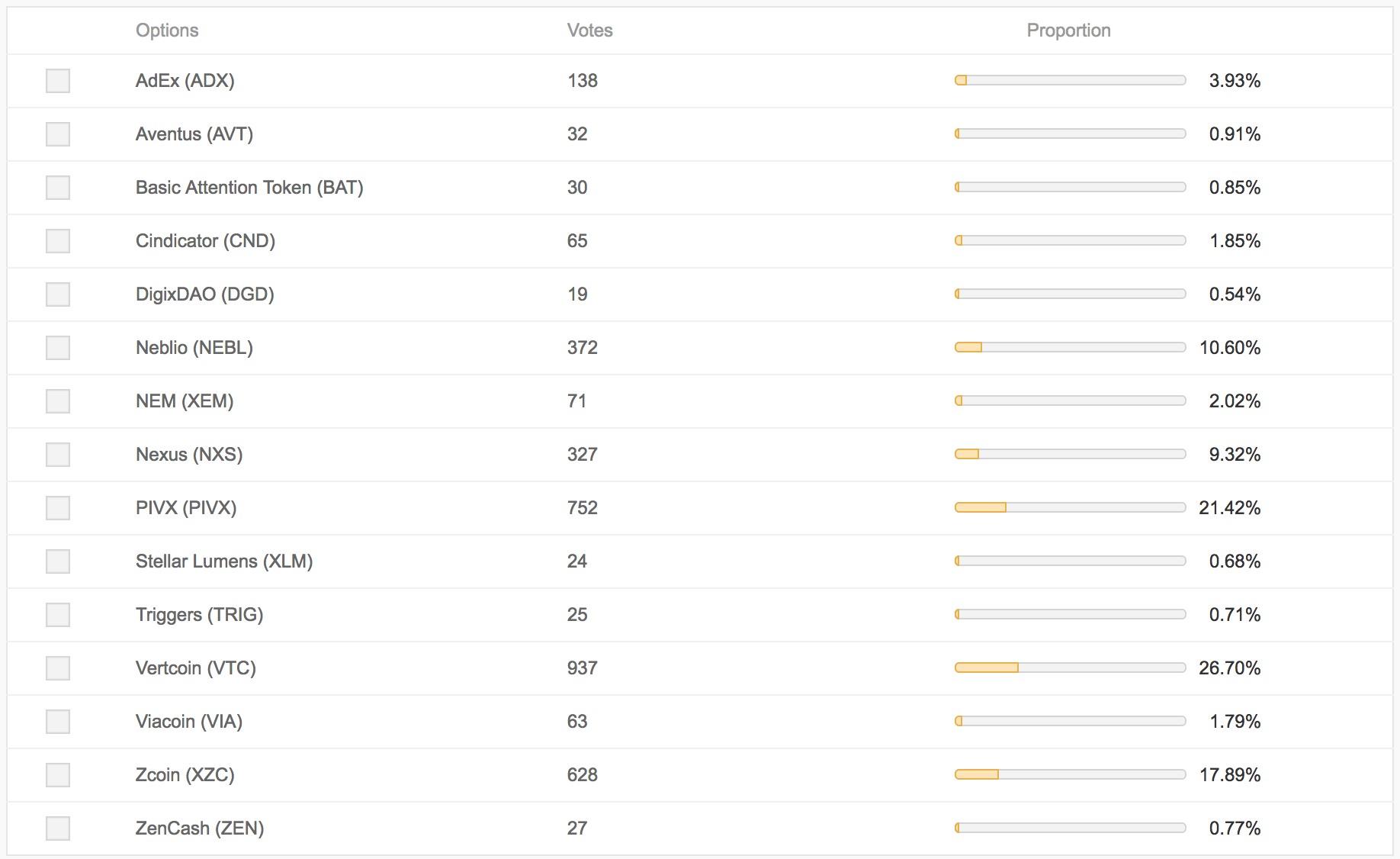Tick the Zcoin (XZC) checkbox

coord(58,775)
